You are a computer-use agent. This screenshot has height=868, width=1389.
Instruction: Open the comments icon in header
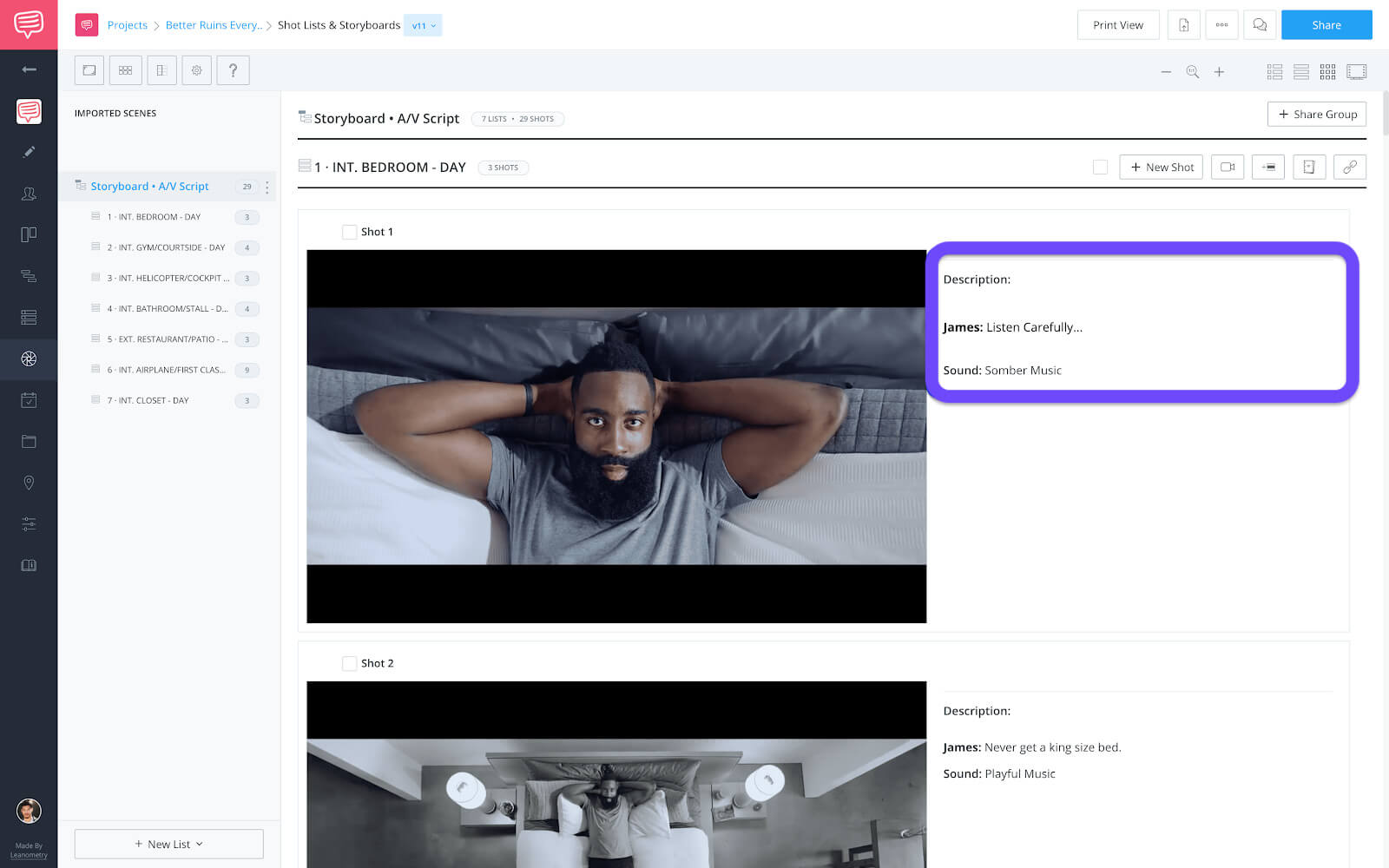point(1260,25)
